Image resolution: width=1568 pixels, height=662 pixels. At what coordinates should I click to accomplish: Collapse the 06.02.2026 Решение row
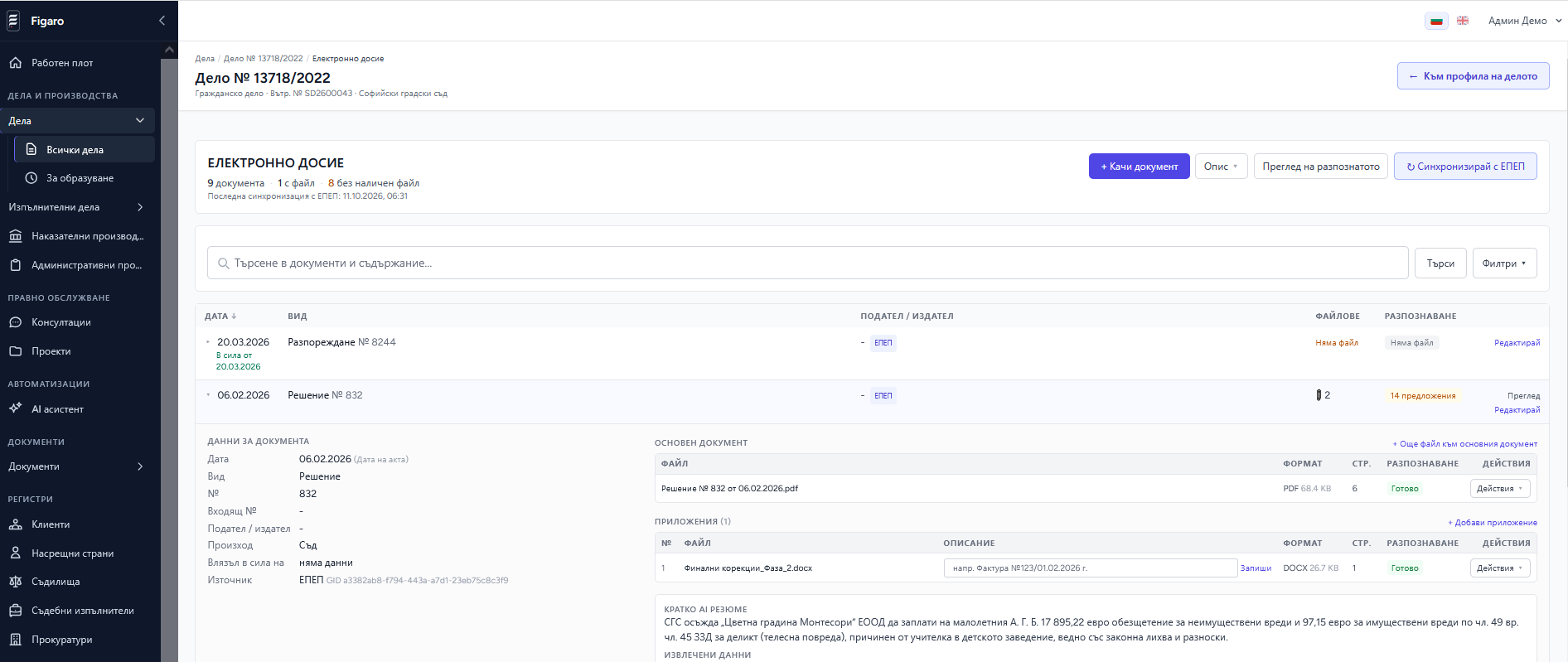[x=208, y=395]
